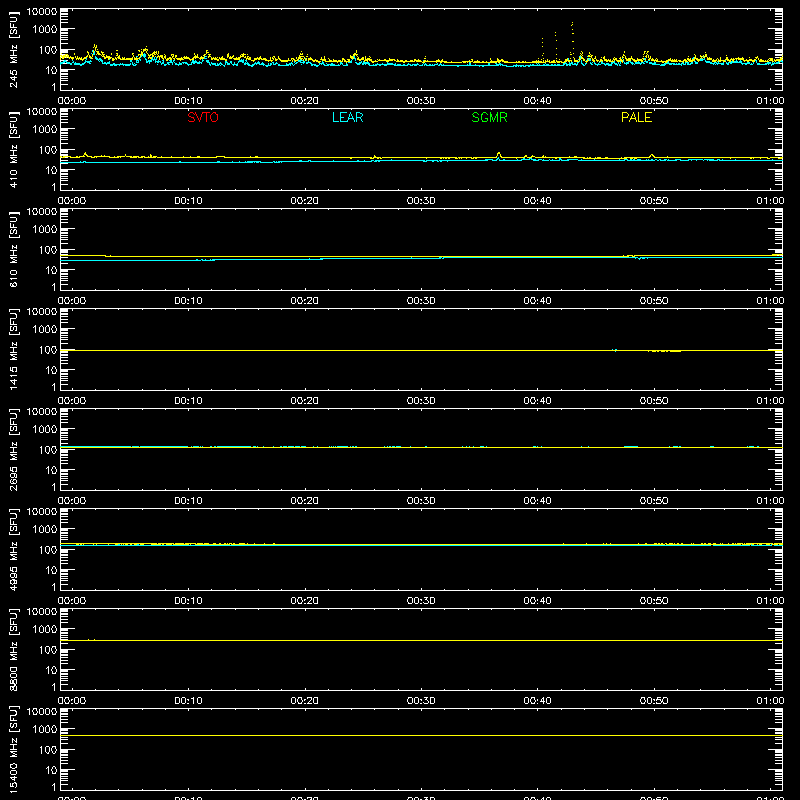Click 00:20 tick label under 610 MHz plot

305,301
